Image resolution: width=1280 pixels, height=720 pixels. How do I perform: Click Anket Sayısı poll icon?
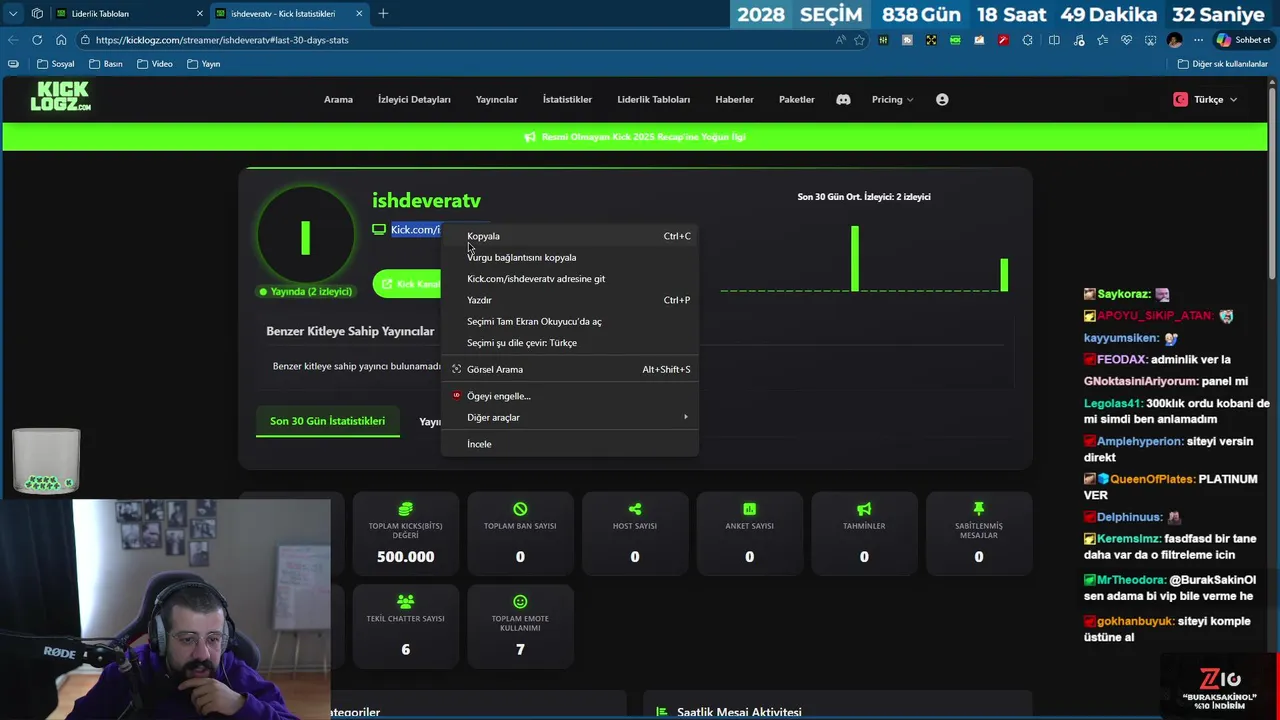[x=749, y=509]
